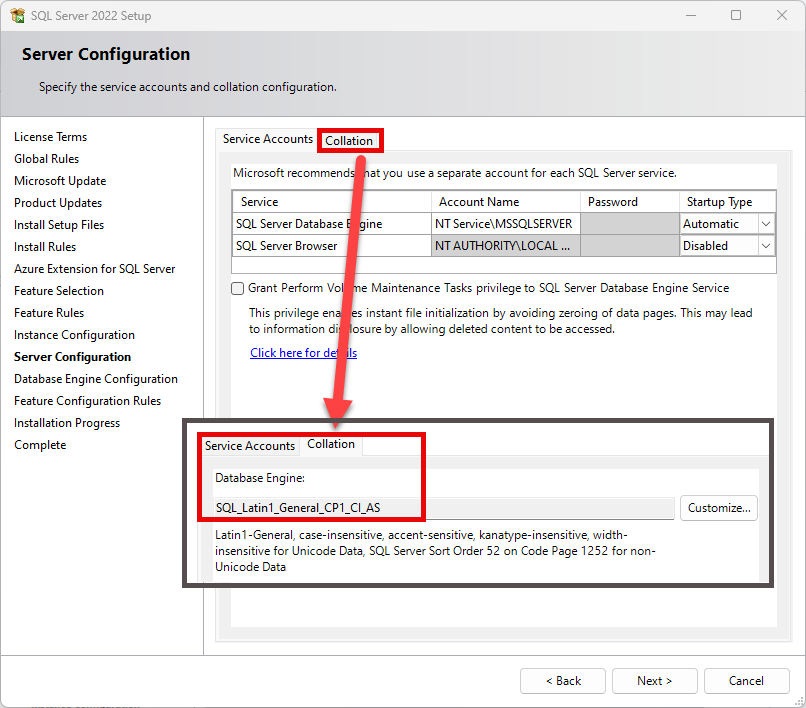
Task: Open Startup Type dropdown for SQL Server Browser
Action: [x=765, y=246]
